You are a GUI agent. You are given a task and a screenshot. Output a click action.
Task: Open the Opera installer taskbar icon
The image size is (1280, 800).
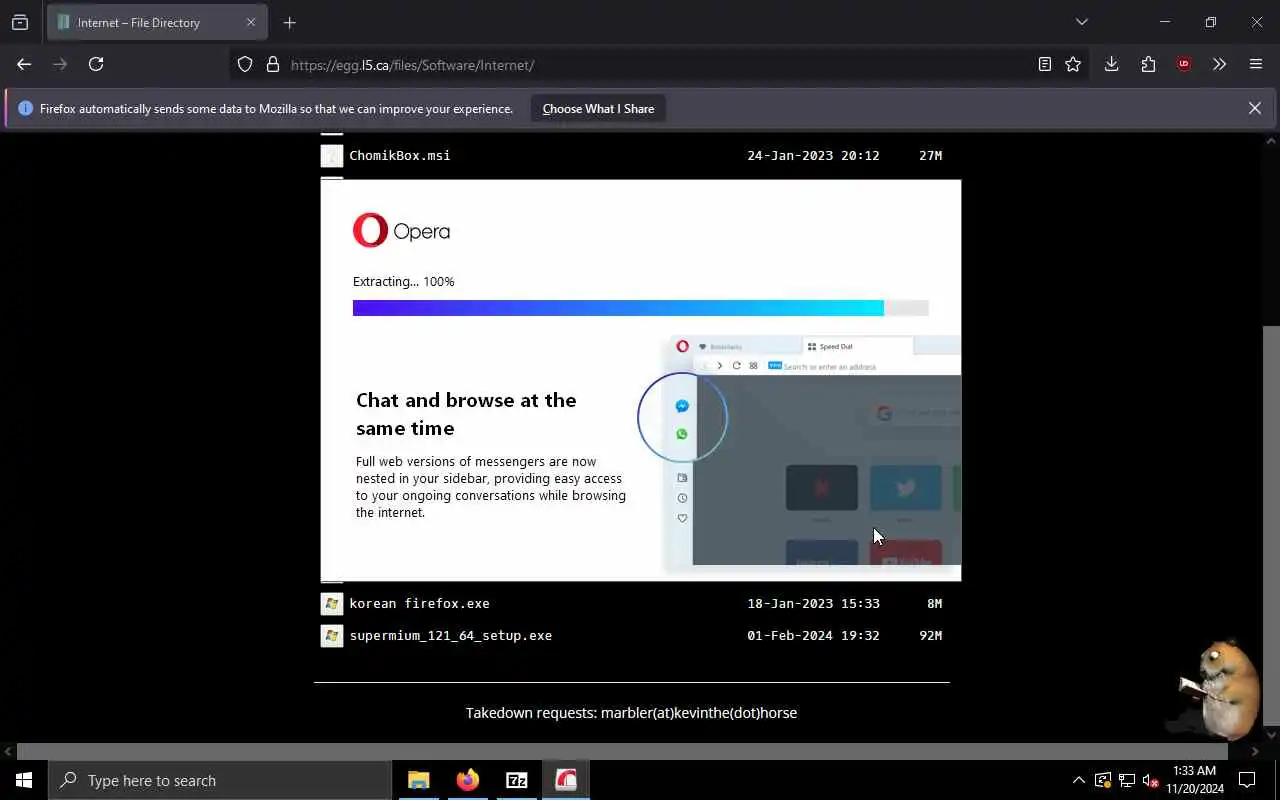coord(566,780)
